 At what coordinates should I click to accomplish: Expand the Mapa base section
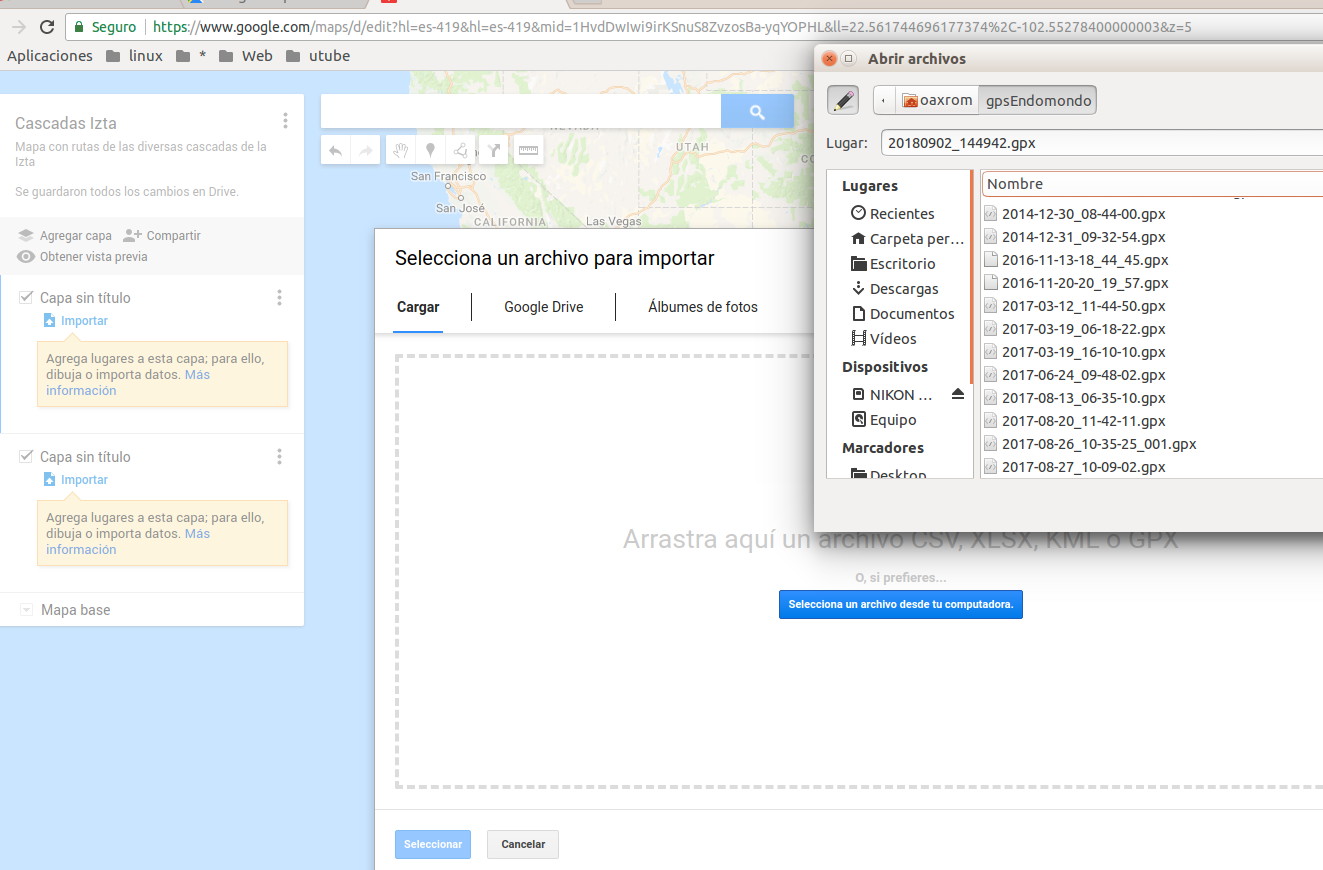pyautogui.click(x=27, y=610)
